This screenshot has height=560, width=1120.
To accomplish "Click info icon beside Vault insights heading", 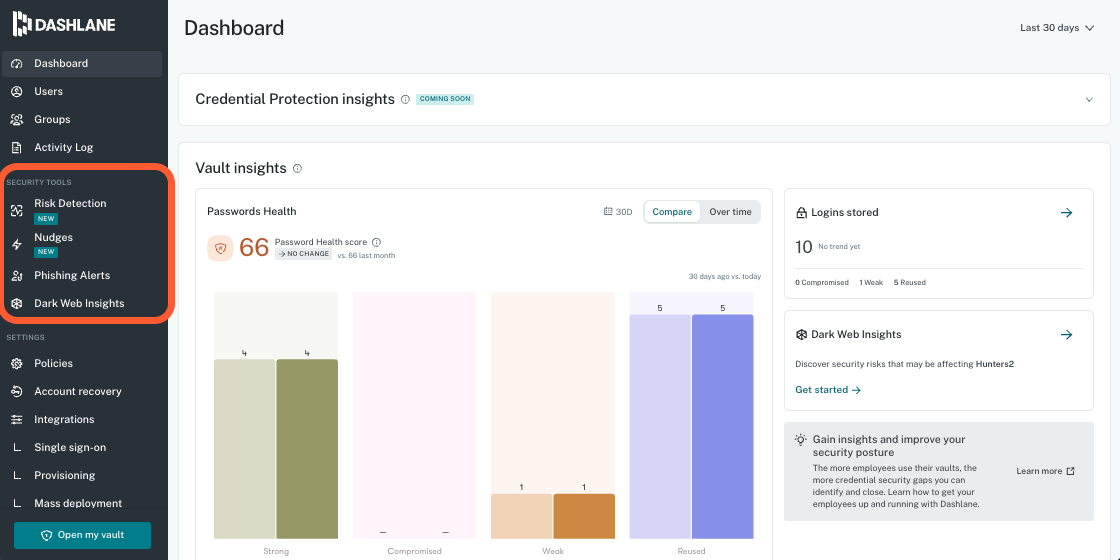I will tap(297, 169).
